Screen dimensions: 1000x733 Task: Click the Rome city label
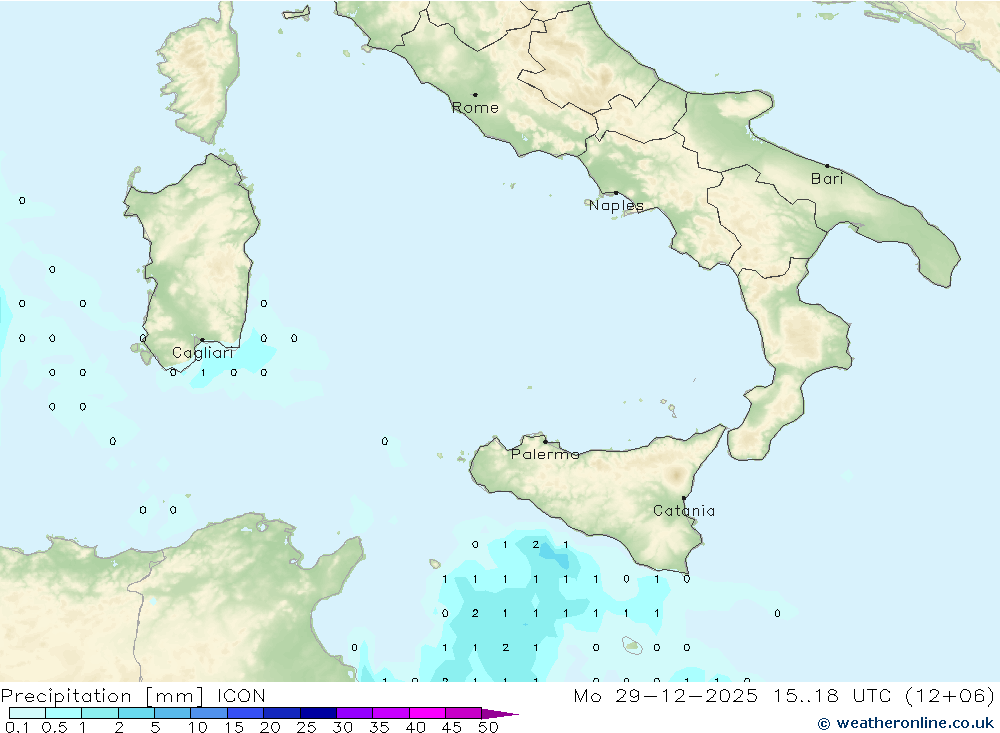[x=475, y=108]
